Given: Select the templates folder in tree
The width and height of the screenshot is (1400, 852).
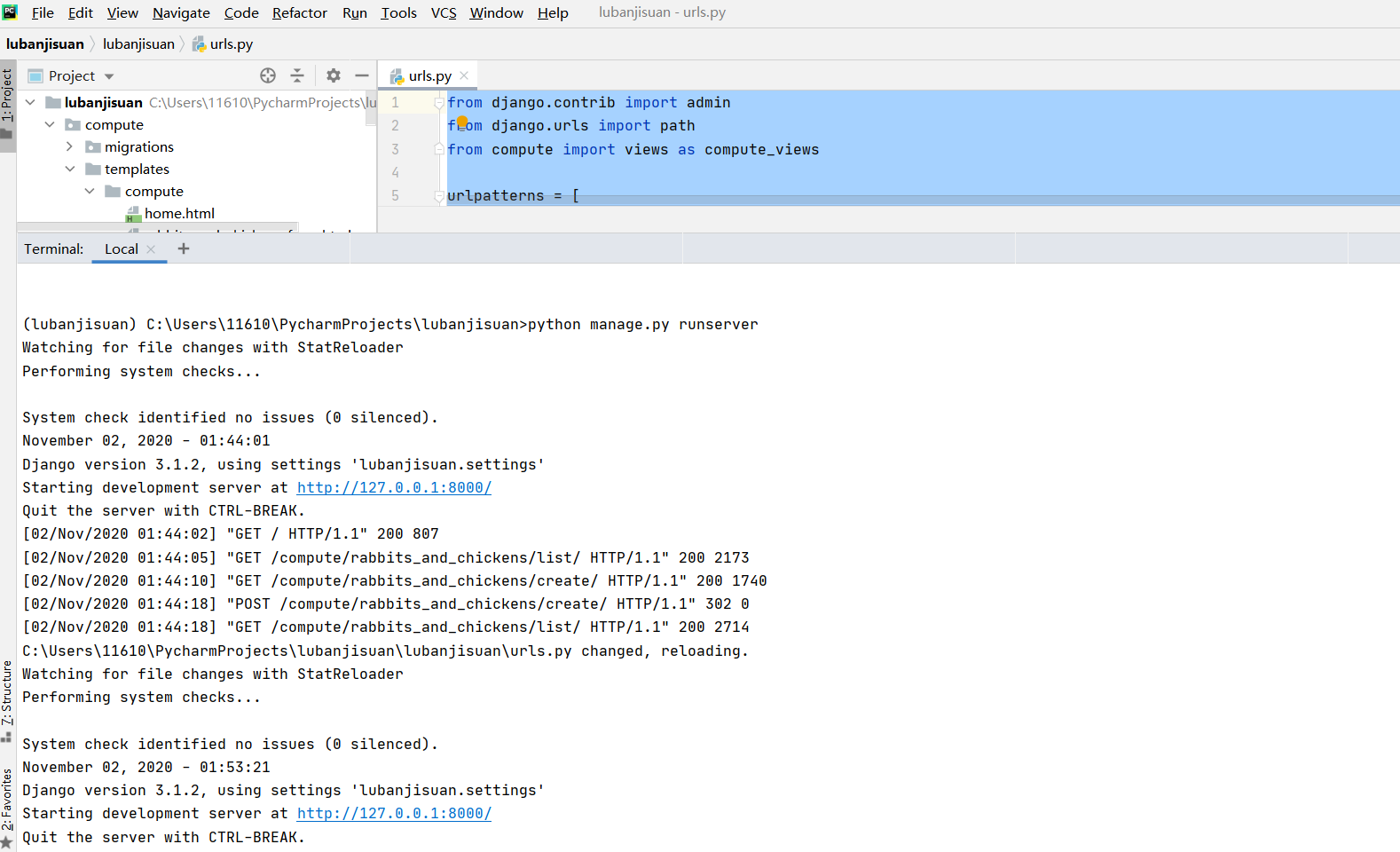Looking at the screenshot, I should 137,169.
